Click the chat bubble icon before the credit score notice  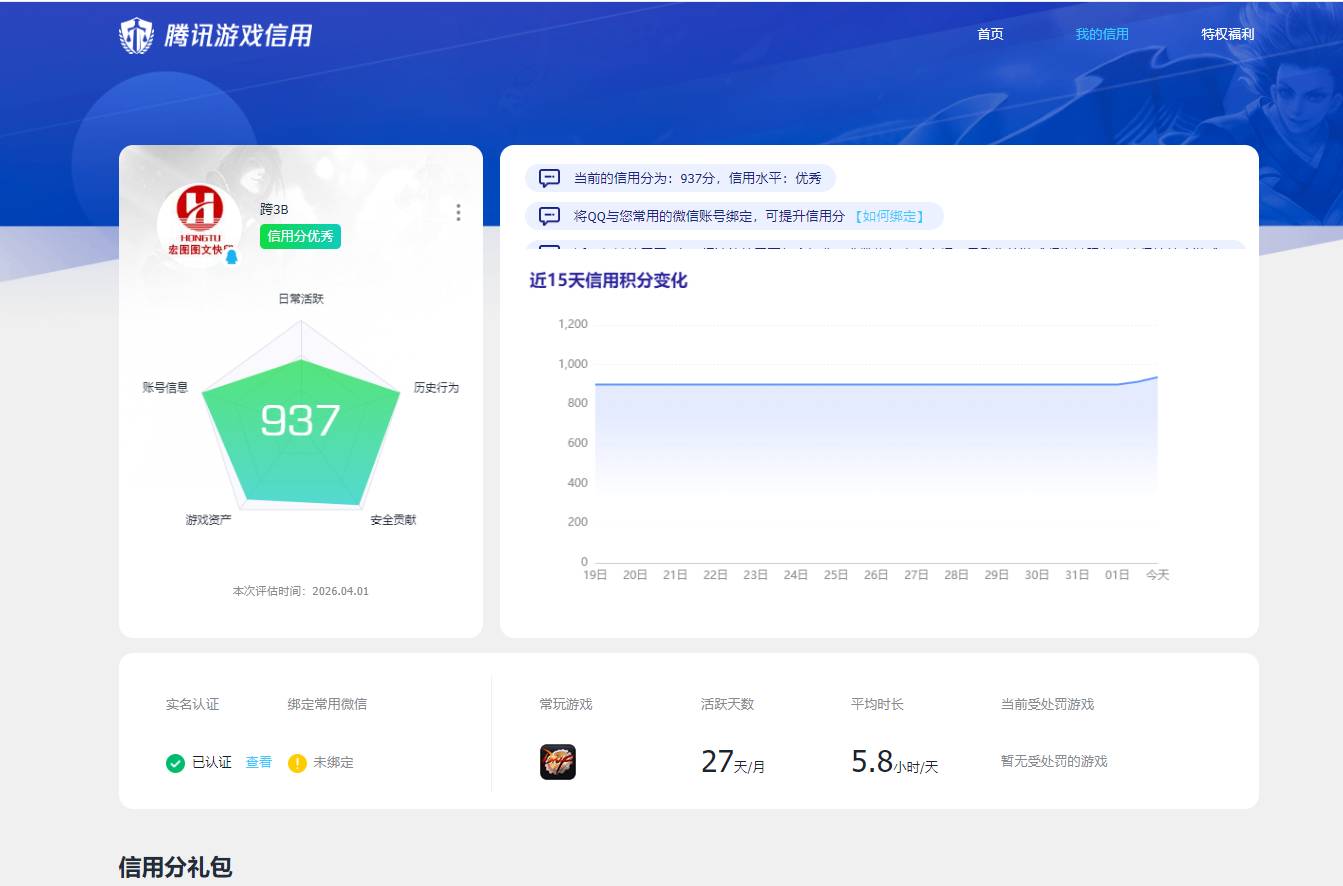click(x=547, y=177)
